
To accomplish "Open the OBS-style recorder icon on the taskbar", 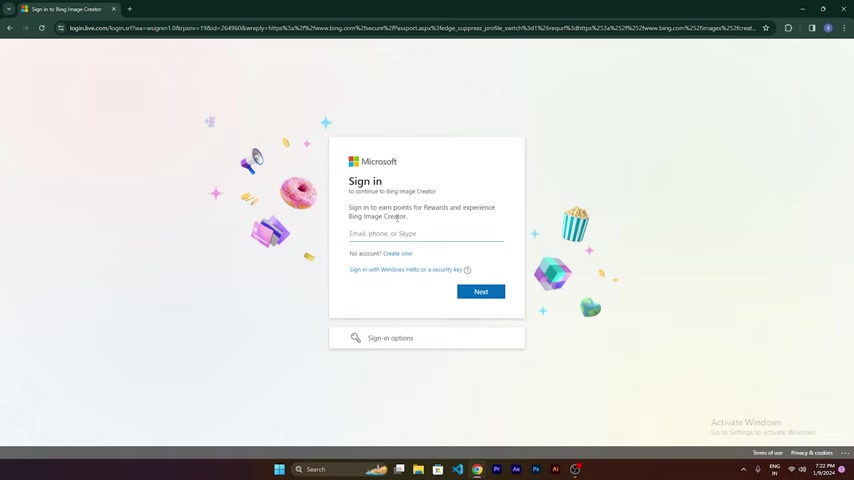I will pyautogui.click(x=575, y=469).
